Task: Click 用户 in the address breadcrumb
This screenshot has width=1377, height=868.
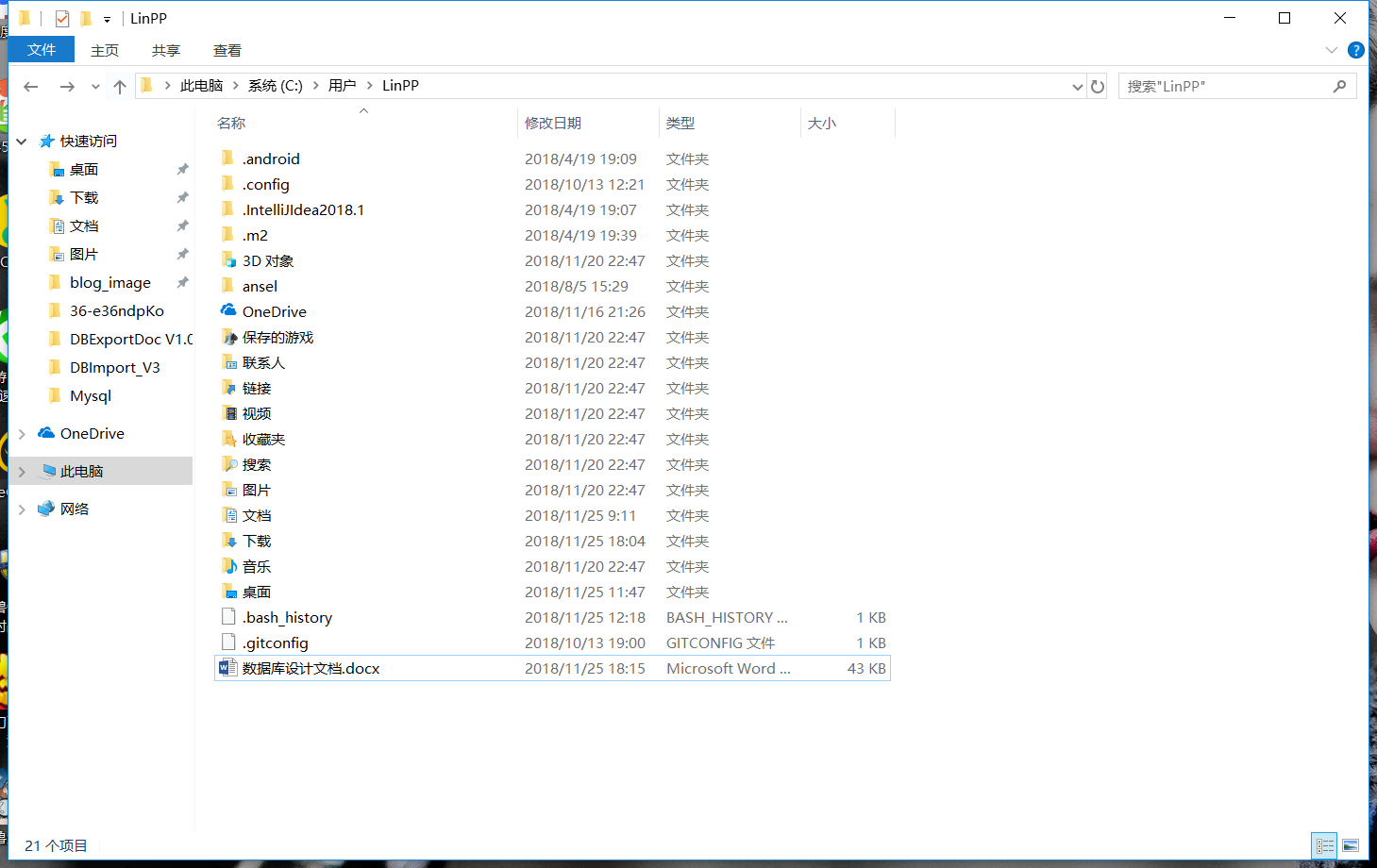Action: 343,86
